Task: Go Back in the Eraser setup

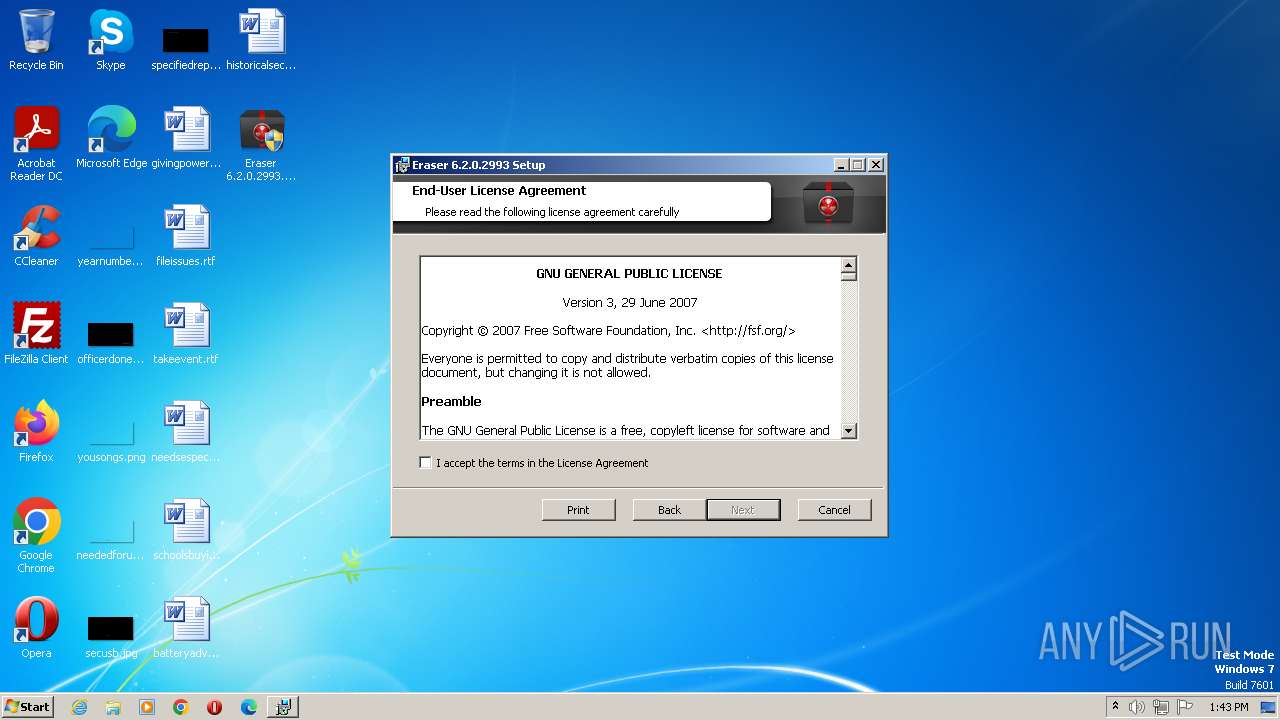Action: pyautogui.click(x=669, y=510)
